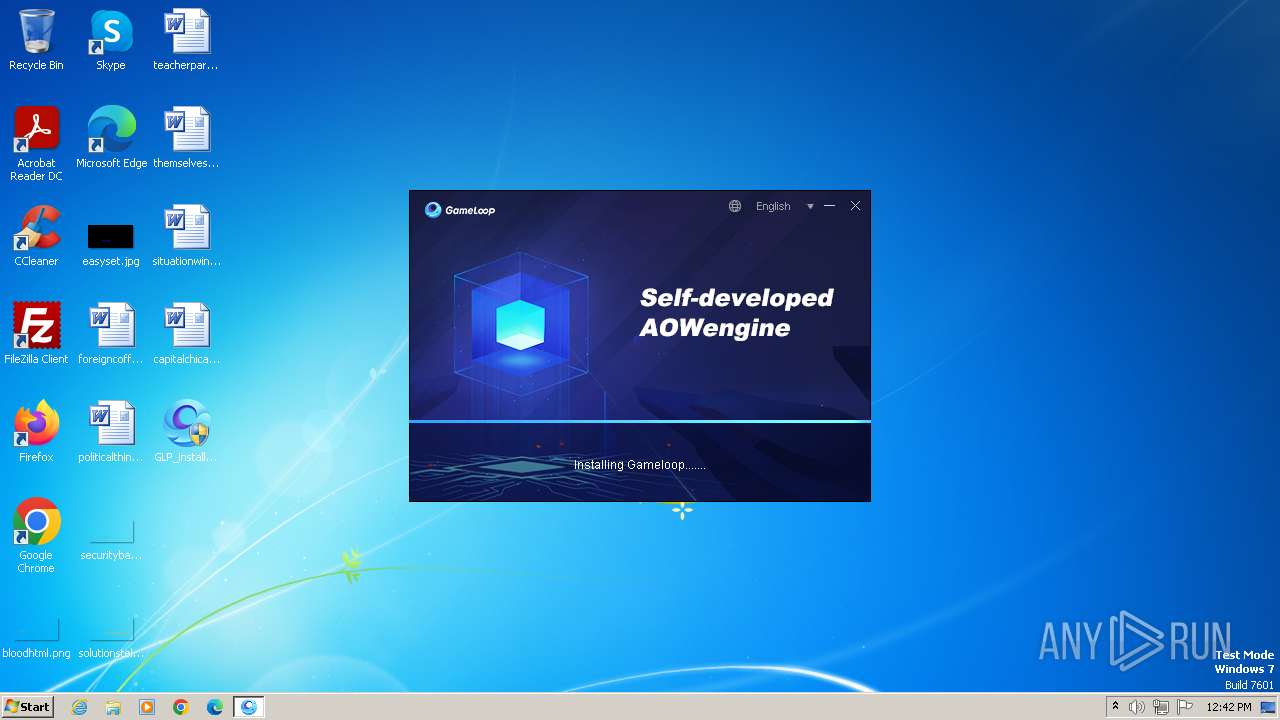This screenshot has width=1280, height=720.
Task: Select the solutionstel... desktop file
Action: pos(111,638)
